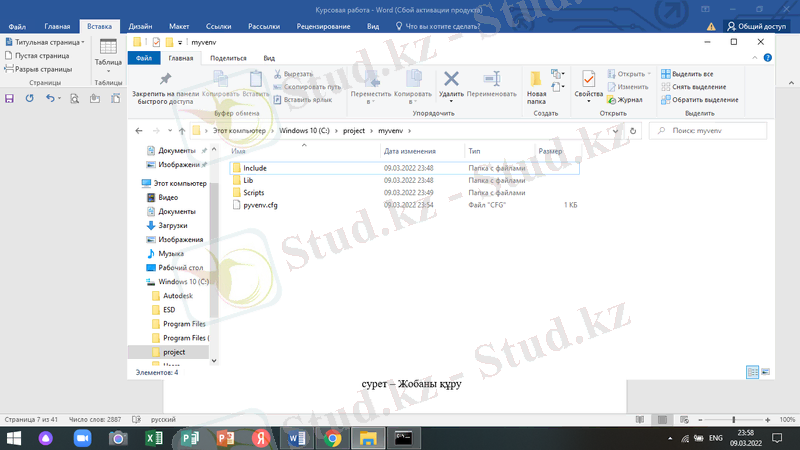Viewport: 800px width, 450px height.
Task: Open Вид tab in Explorer
Action: (269, 58)
